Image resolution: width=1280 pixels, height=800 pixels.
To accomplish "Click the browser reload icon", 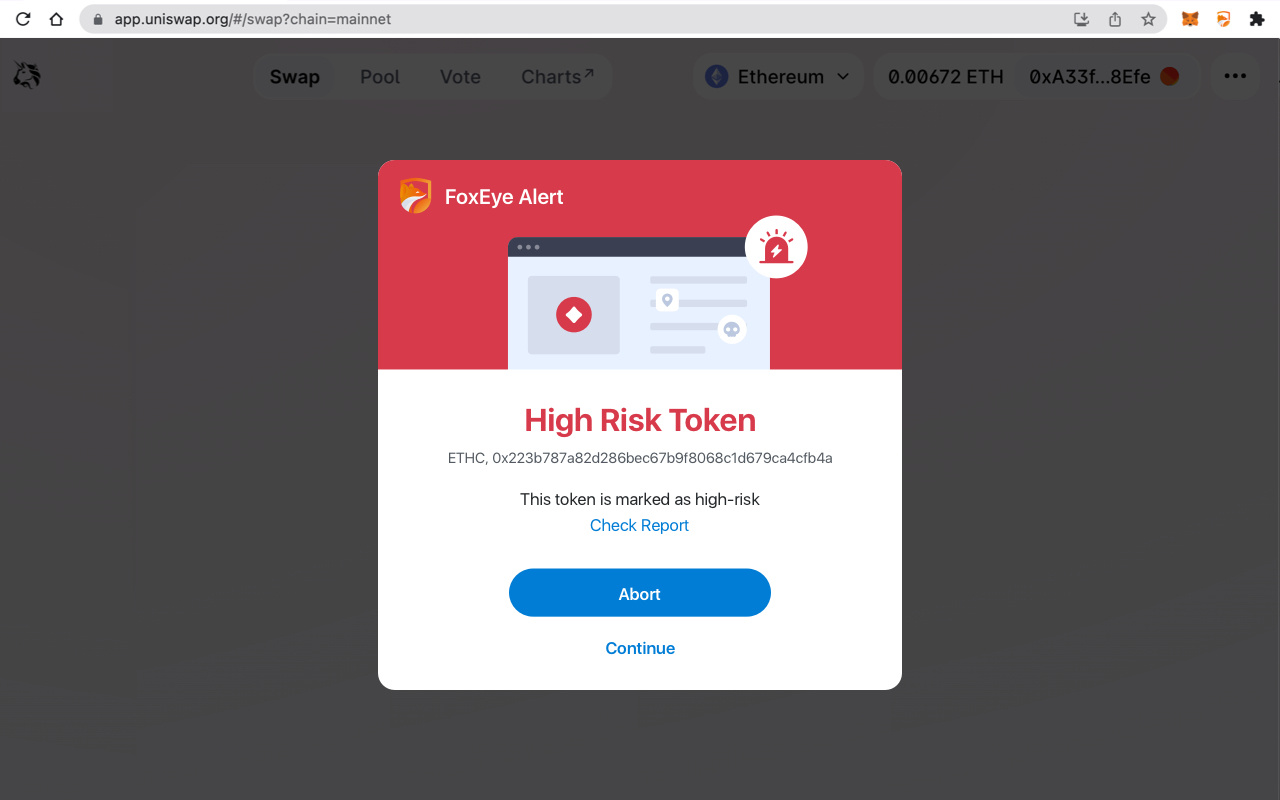I will [x=23, y=19].
